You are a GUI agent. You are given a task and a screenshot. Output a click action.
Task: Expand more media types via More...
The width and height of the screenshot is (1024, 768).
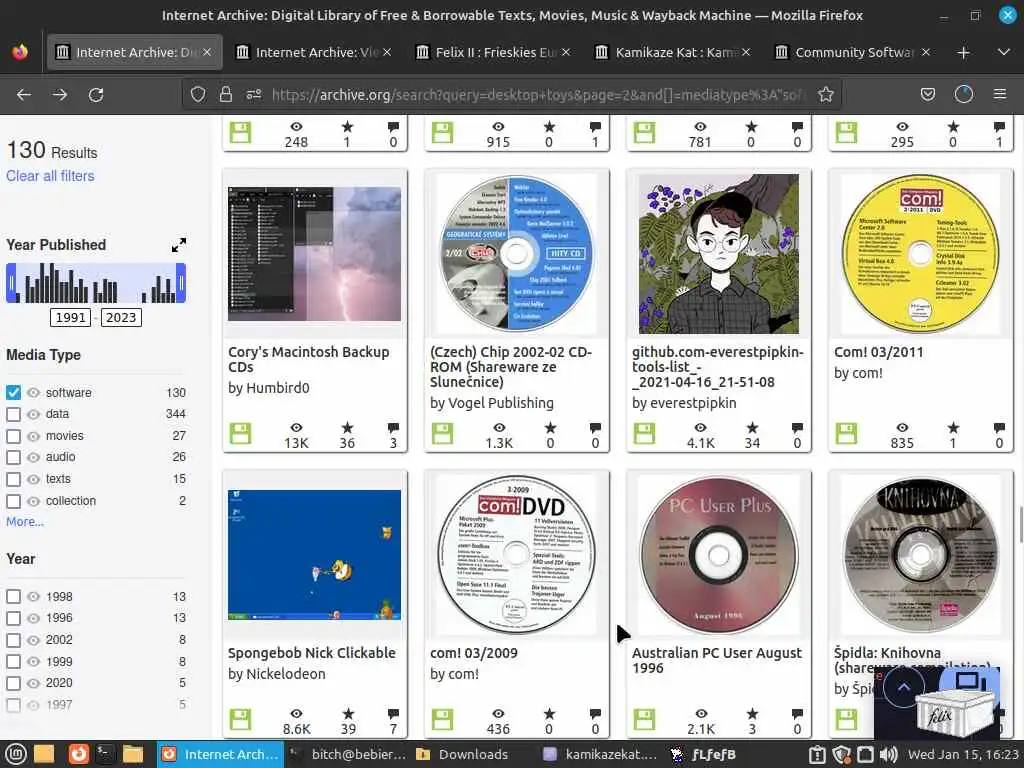tap(25, 522)
